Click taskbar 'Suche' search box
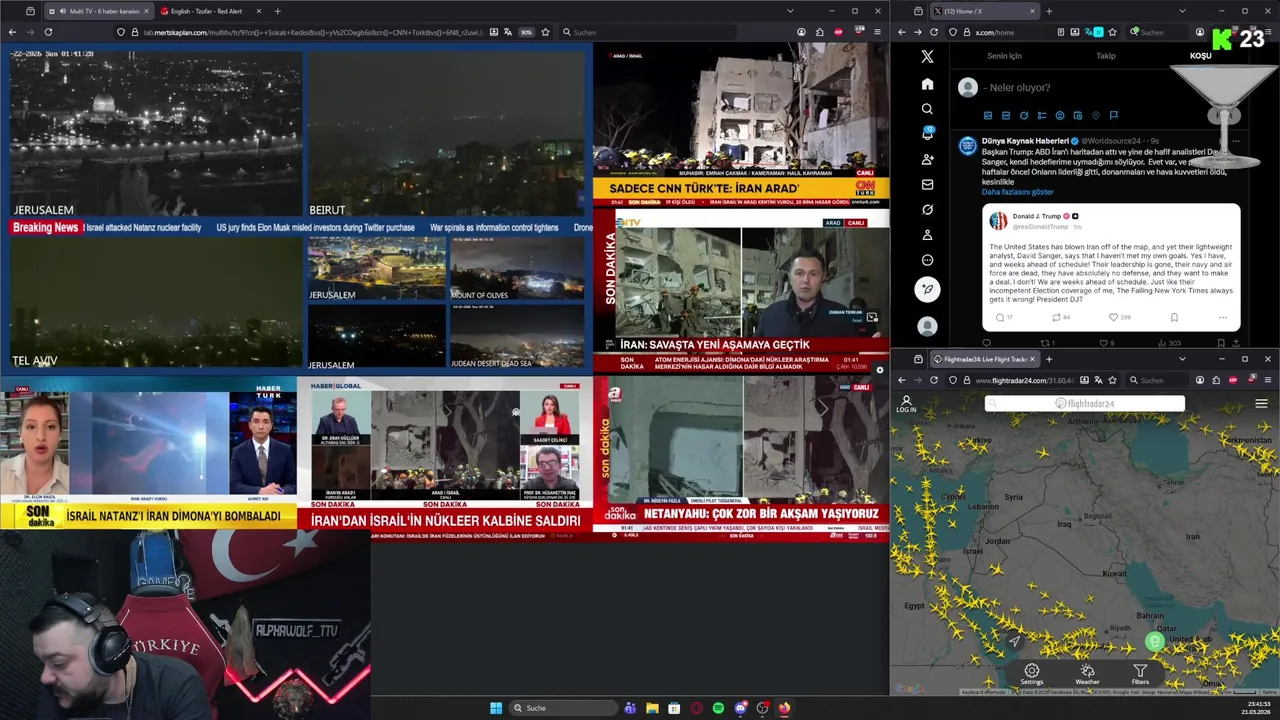 tap(563, 708)
